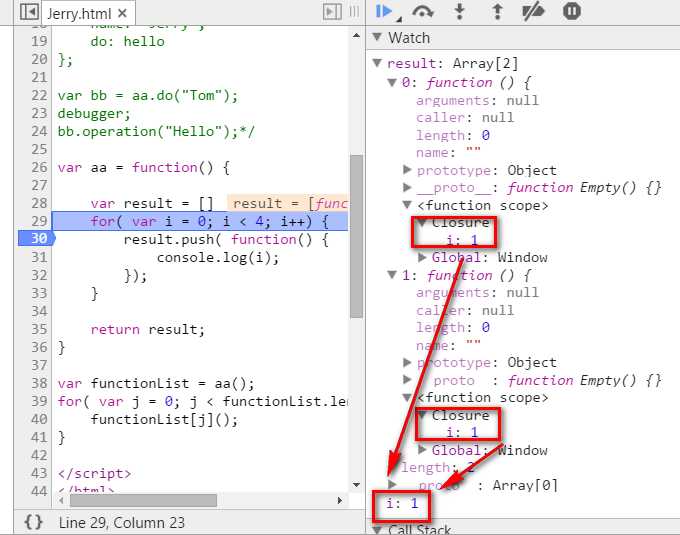Set breakpoint at line number 38
This screenshot has height=535, width=680.
(x=39, y=383)
